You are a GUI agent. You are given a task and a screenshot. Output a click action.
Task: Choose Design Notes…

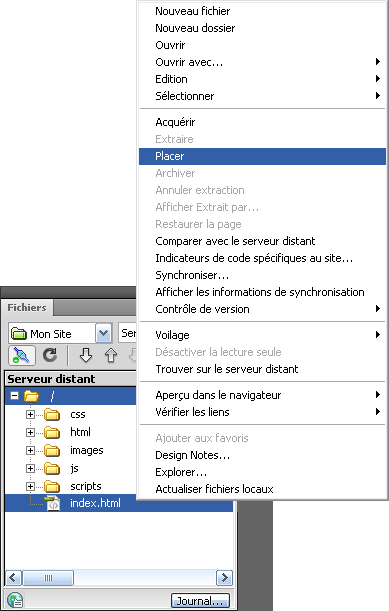pos(262,455)
